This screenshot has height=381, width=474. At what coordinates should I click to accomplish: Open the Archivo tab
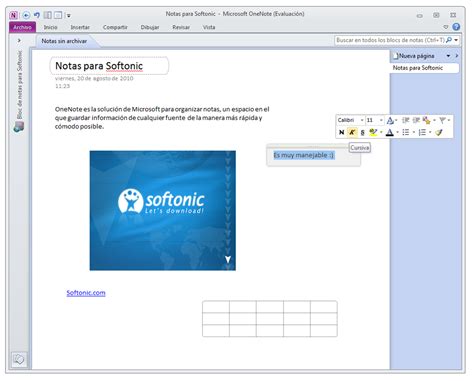[x=22, y=27]
